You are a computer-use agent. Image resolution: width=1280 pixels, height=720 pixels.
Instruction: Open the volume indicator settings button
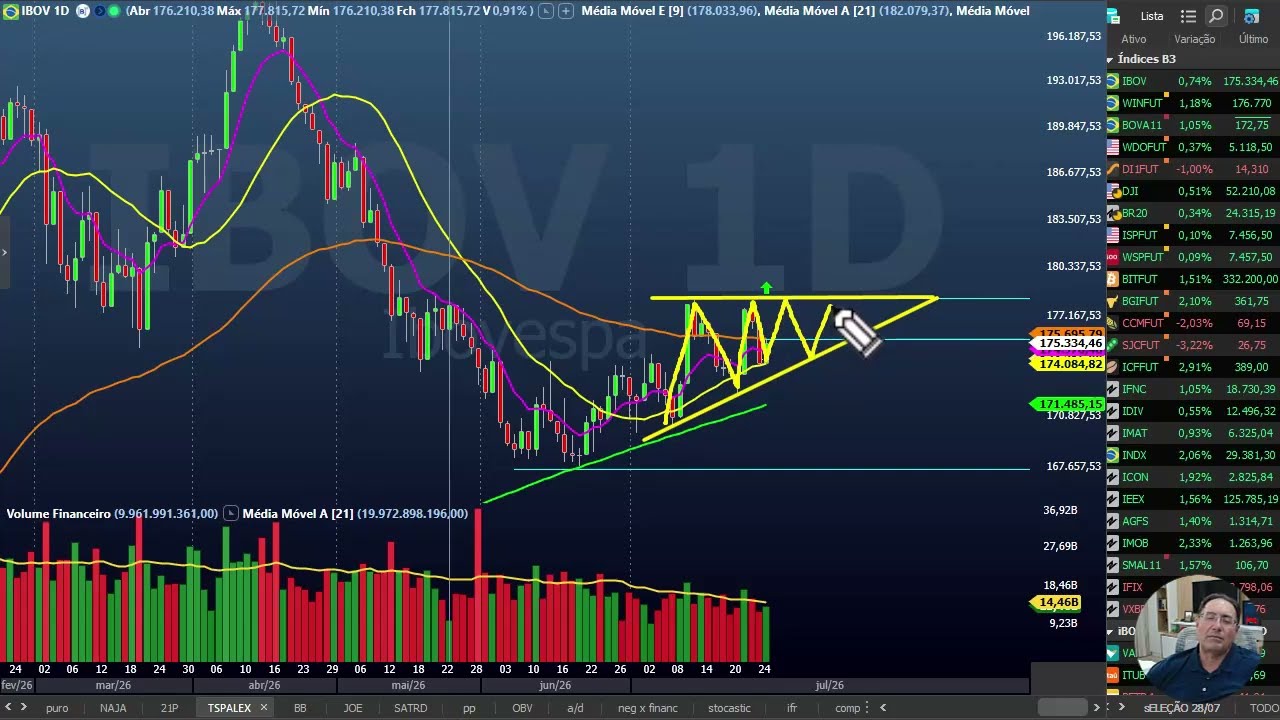[x=231, y=513]
